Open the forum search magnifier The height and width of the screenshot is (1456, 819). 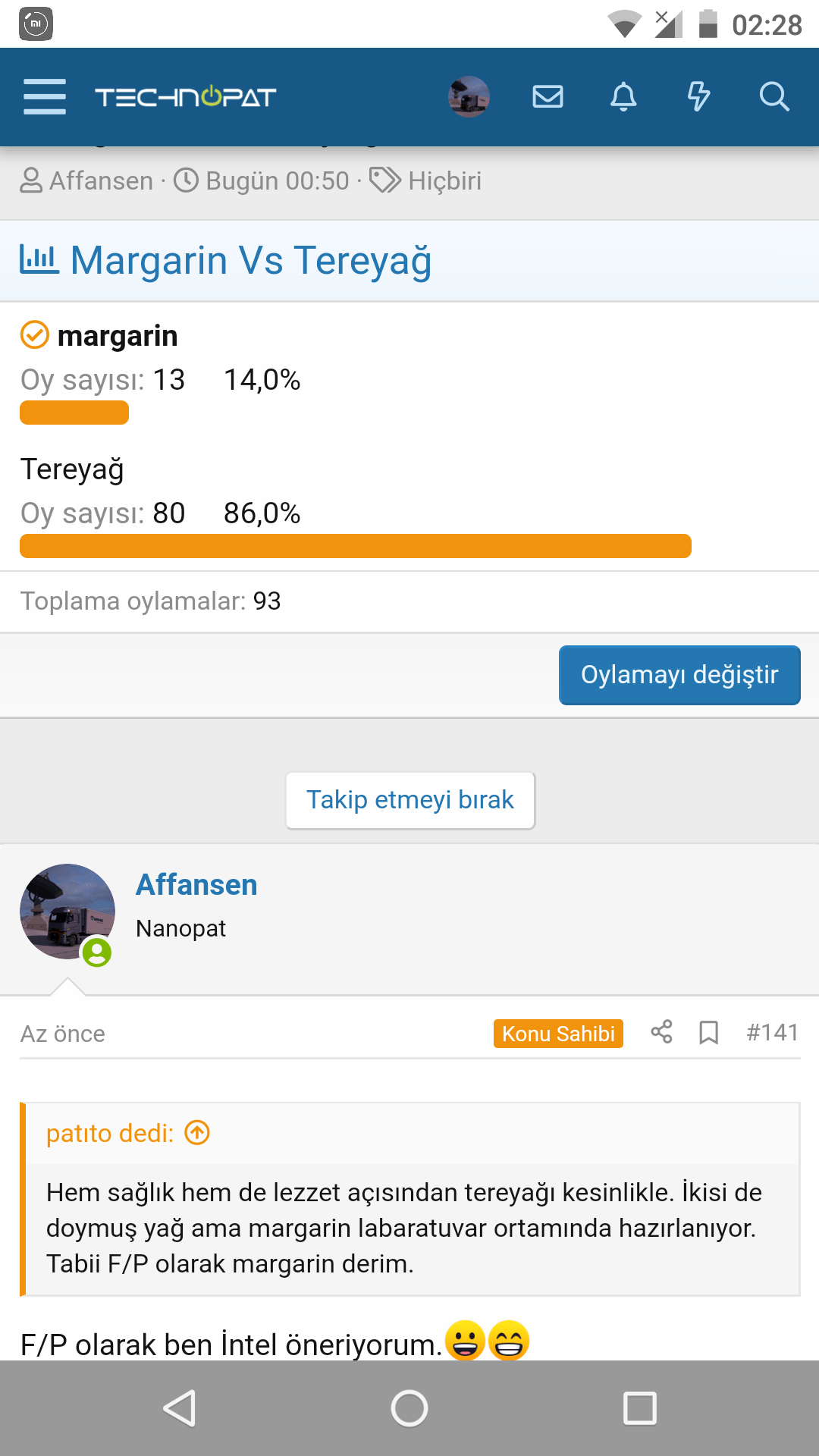(774, 96)
